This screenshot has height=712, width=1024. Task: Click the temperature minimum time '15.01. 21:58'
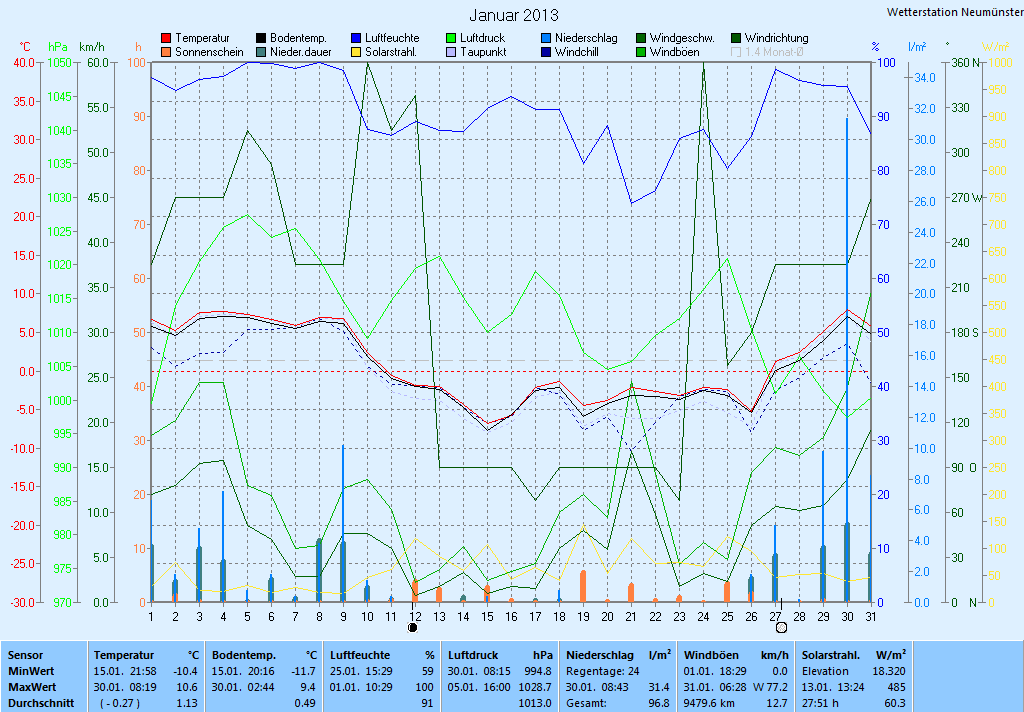click(x=125, y=671)
